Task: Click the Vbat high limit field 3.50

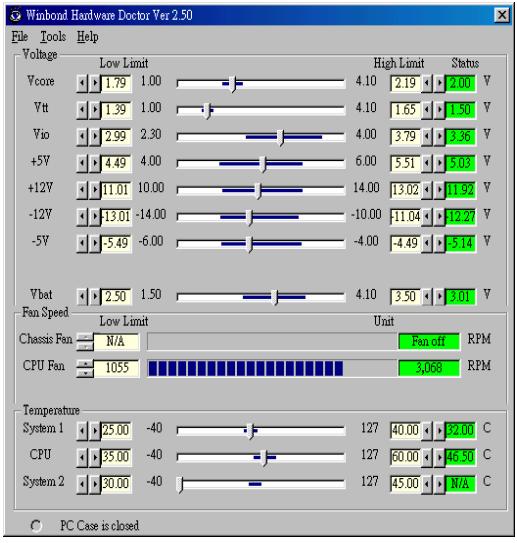Action: pyautogui.click(x=405, y=297)
